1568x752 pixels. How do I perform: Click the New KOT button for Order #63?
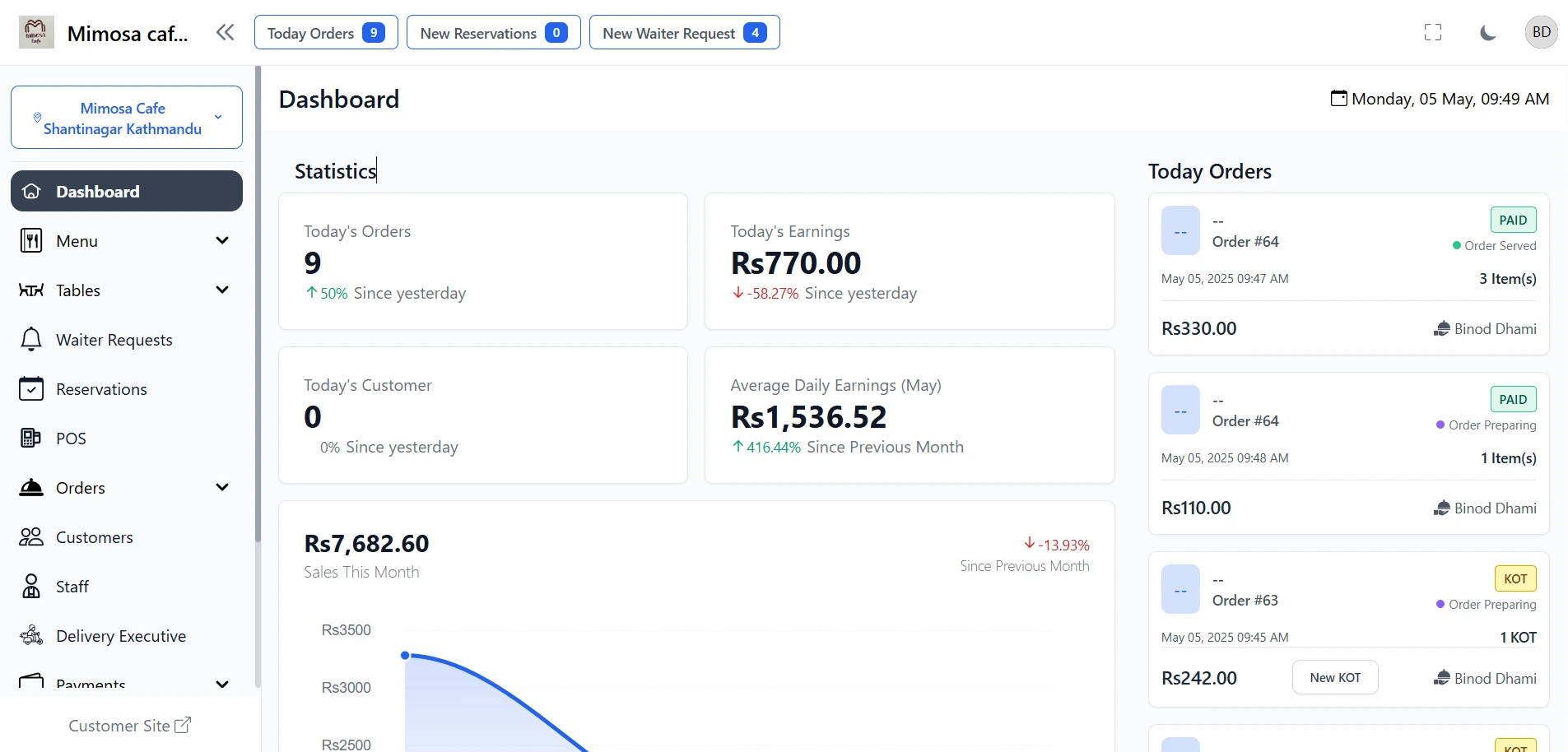[1334, 677]
